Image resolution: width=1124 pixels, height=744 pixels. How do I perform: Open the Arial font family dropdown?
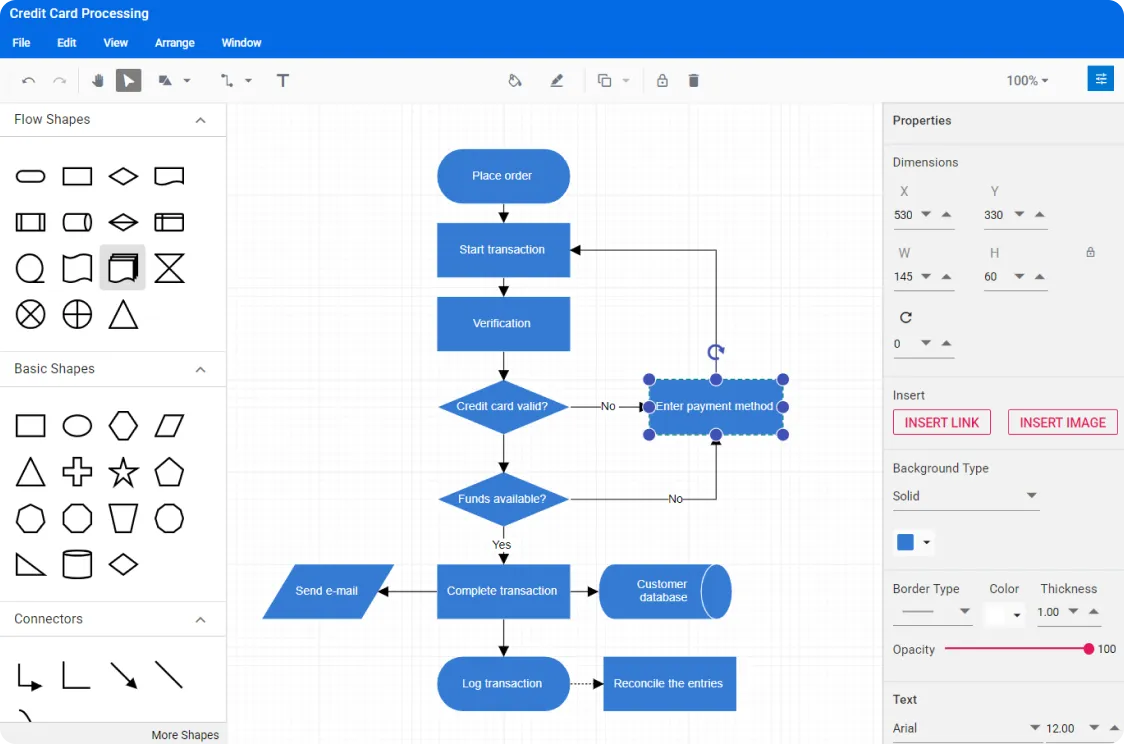965,728
